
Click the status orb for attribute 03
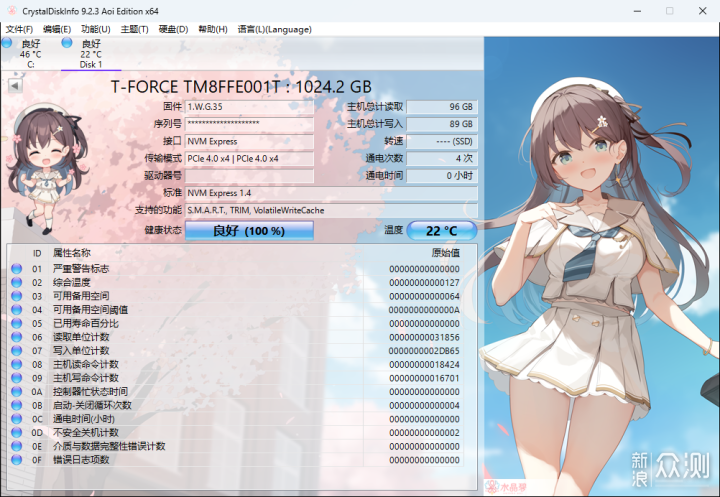tap(17, 296)
